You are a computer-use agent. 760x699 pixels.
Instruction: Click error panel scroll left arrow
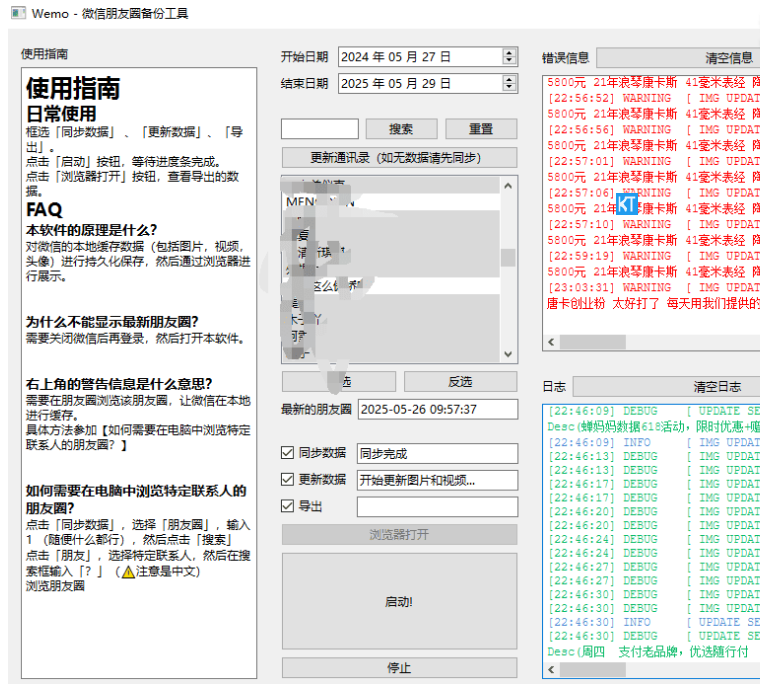tap(551, 342)
